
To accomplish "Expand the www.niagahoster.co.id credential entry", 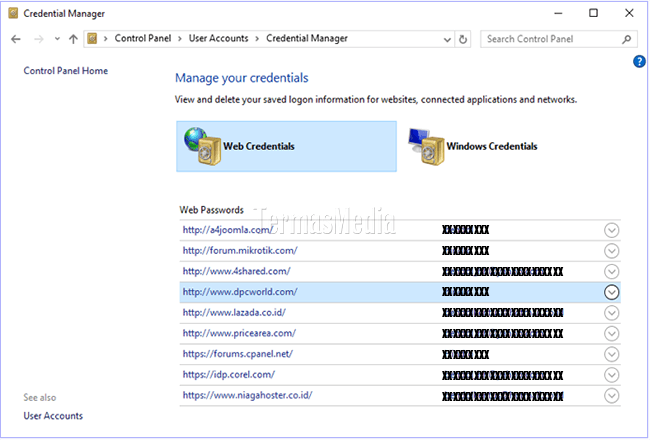I will [611, 396].
